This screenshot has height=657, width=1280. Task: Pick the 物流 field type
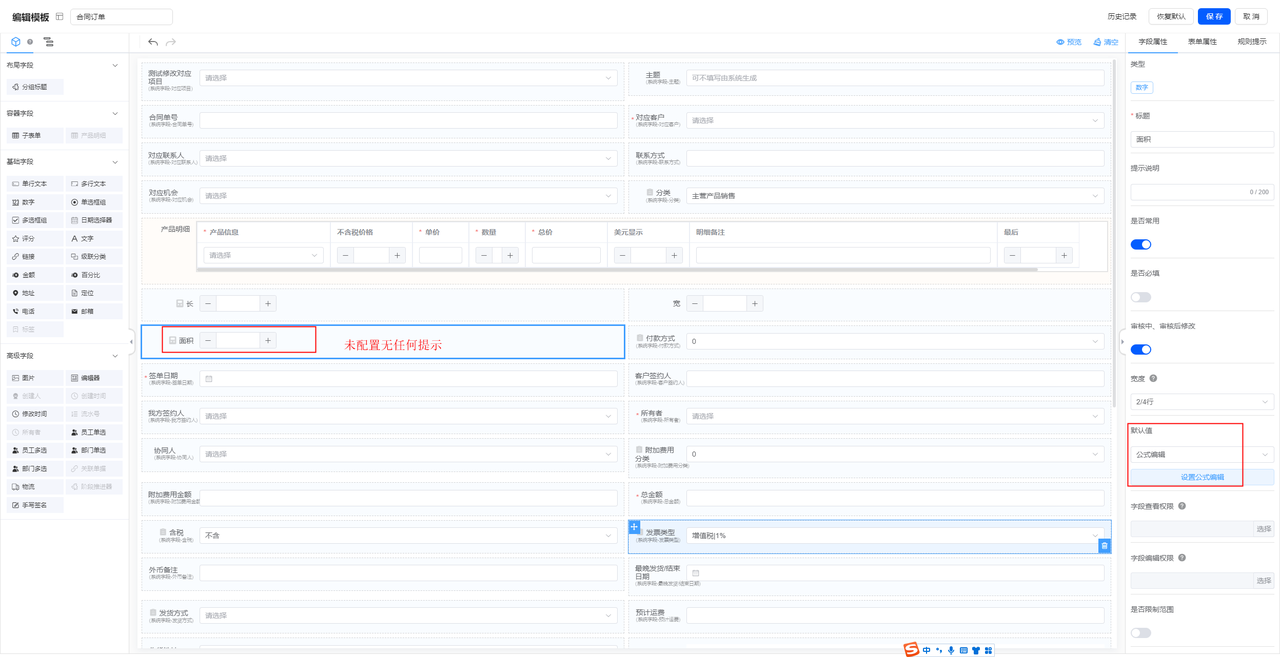click(35, 487)
